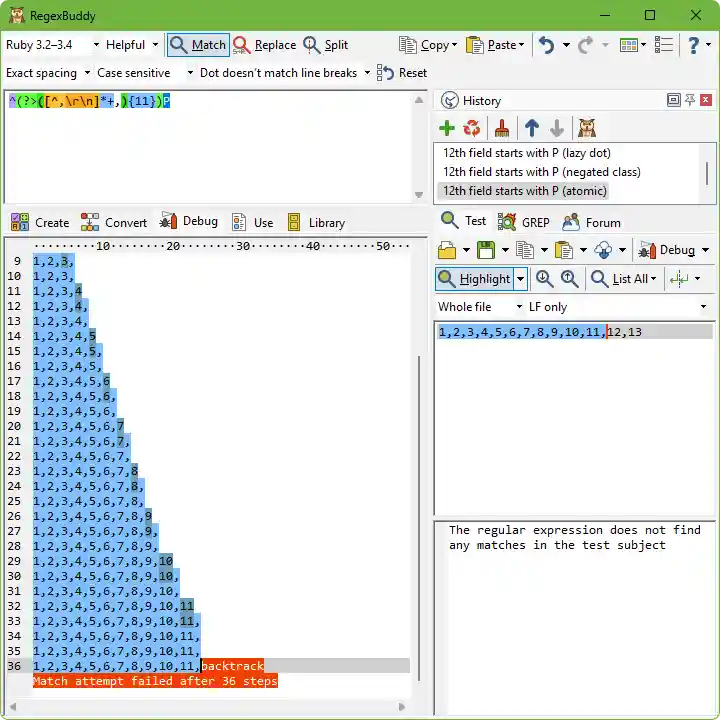
Task: Click the test subject line 1,2,3,...,12,13
Action: point(575,332)
